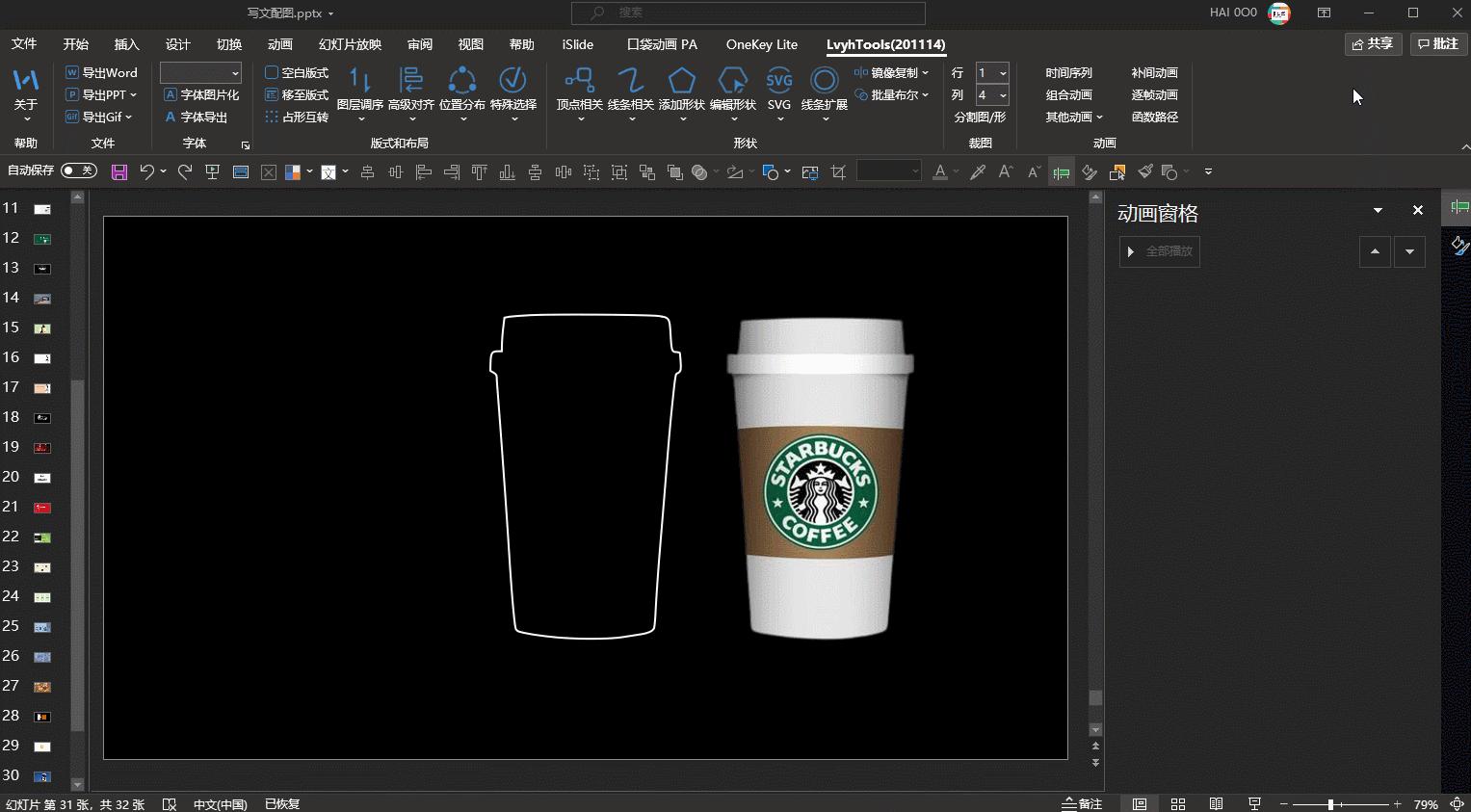Screen dimensions: 1471x812
Task: Switch to the 动画 ribbon tab
Action: point(279,44)
